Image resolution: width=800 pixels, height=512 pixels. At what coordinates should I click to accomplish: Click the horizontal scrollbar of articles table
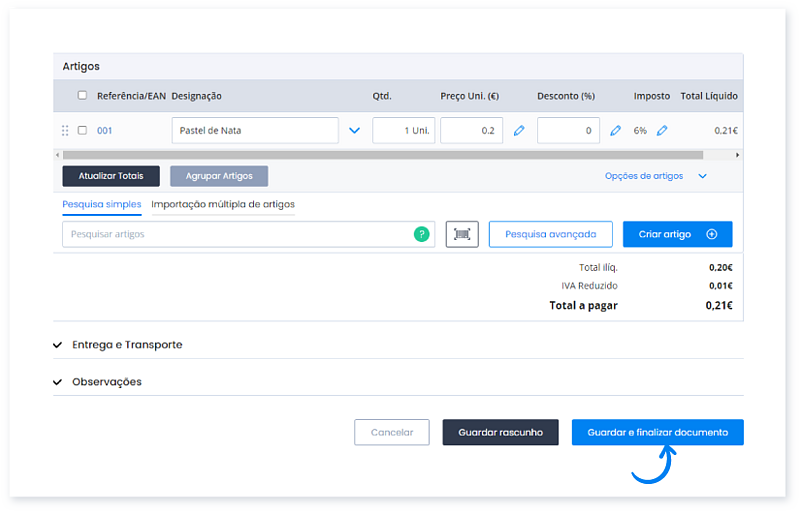pyautogui.click(x=380, y=155)
